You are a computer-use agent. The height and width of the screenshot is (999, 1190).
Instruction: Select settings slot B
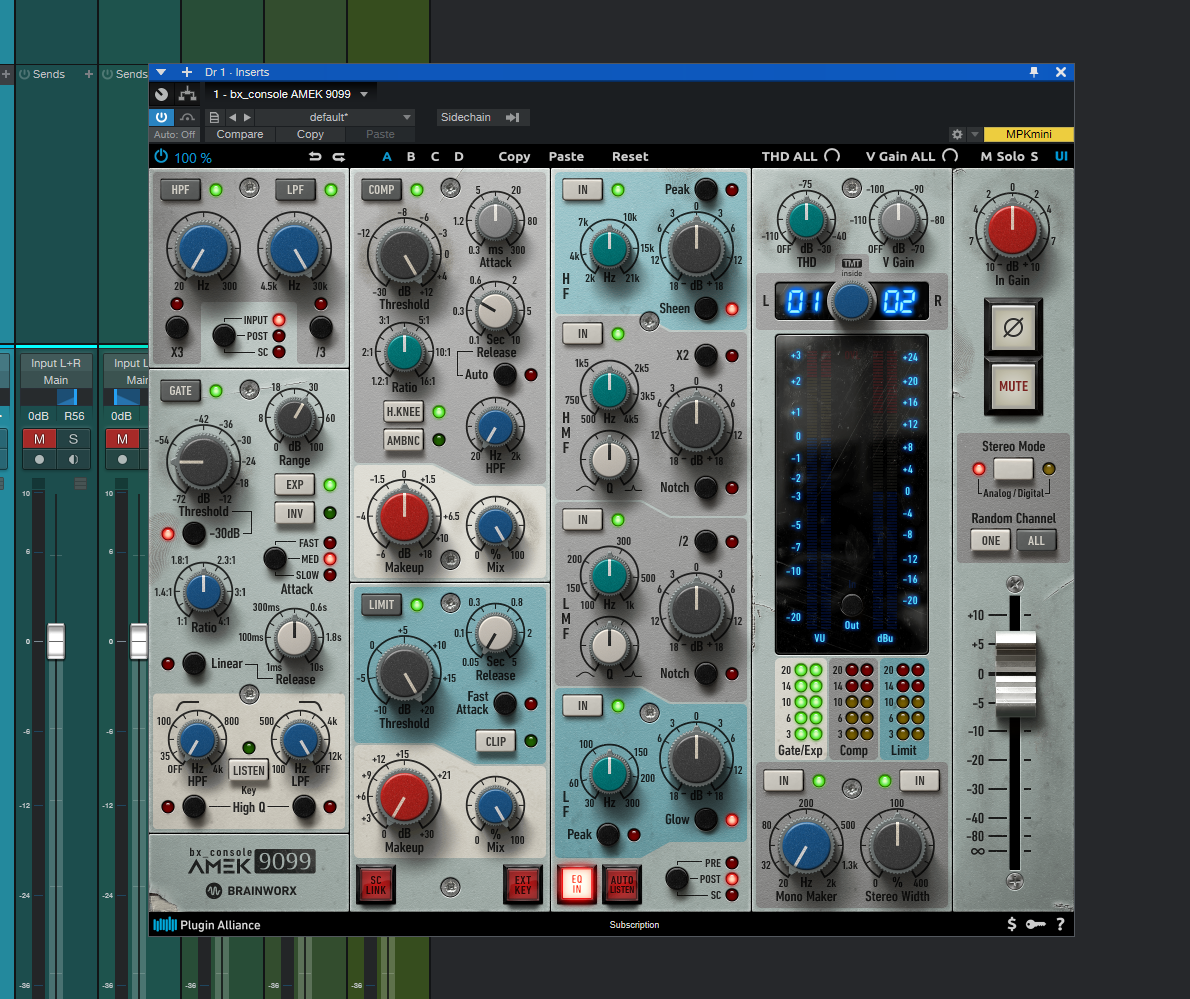pos(411,156)
